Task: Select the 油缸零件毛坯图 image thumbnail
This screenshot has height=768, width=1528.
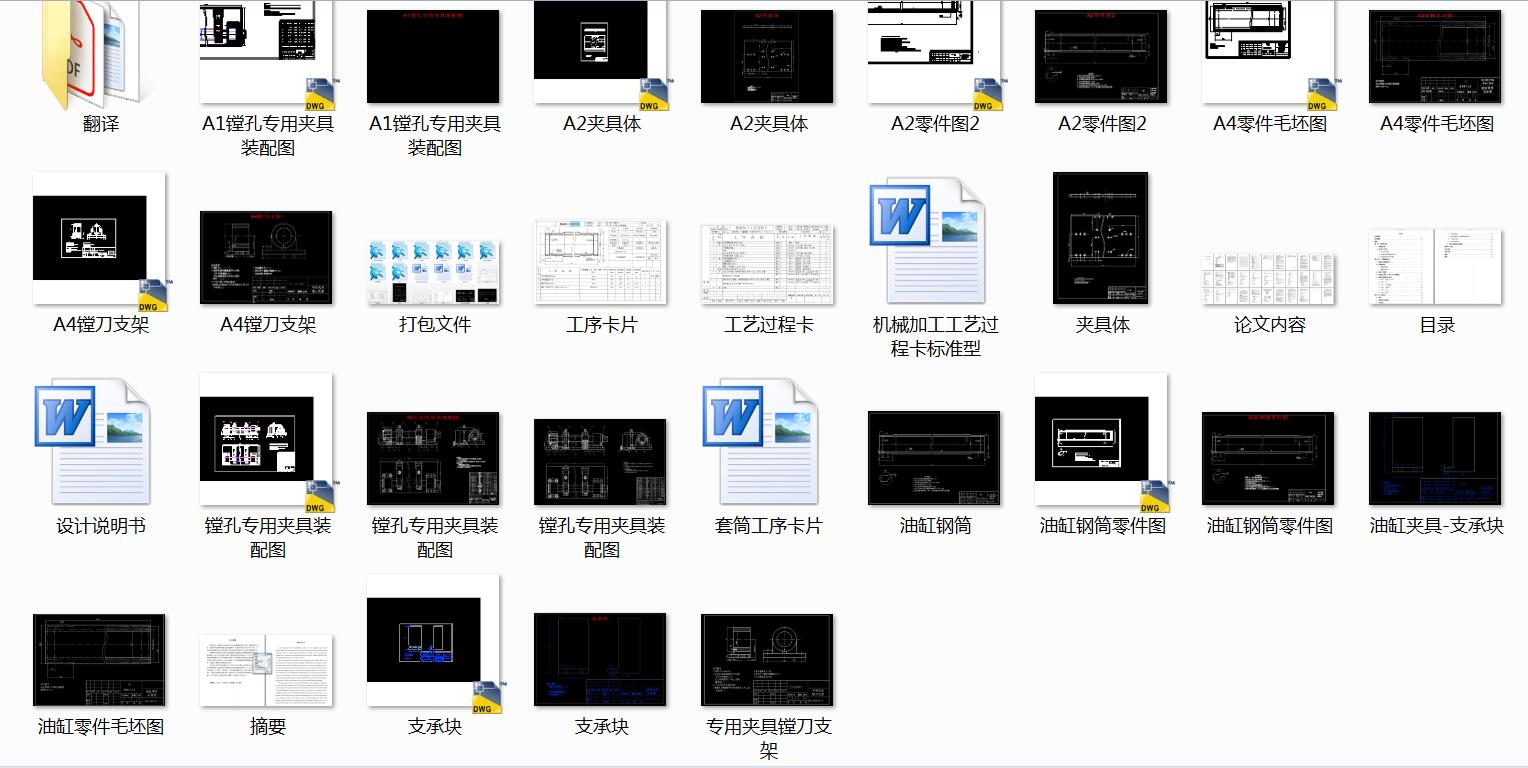Action: click(100, 660)
